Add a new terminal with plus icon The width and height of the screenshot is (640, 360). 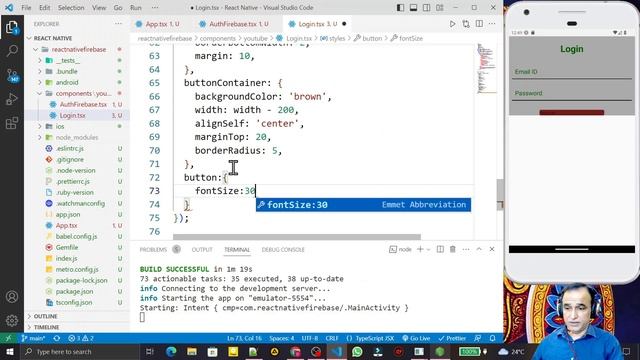(420, 249)
